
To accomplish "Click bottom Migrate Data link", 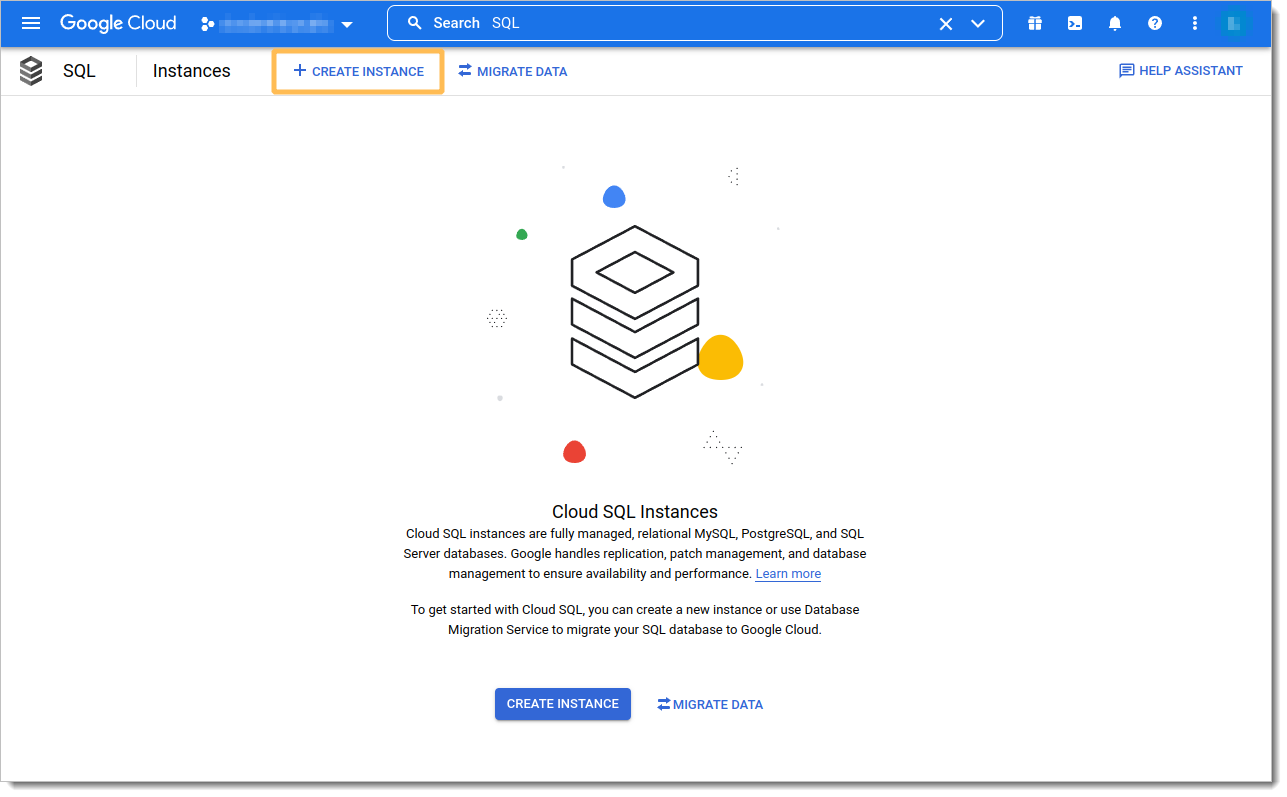I will [x=710, y=704].
